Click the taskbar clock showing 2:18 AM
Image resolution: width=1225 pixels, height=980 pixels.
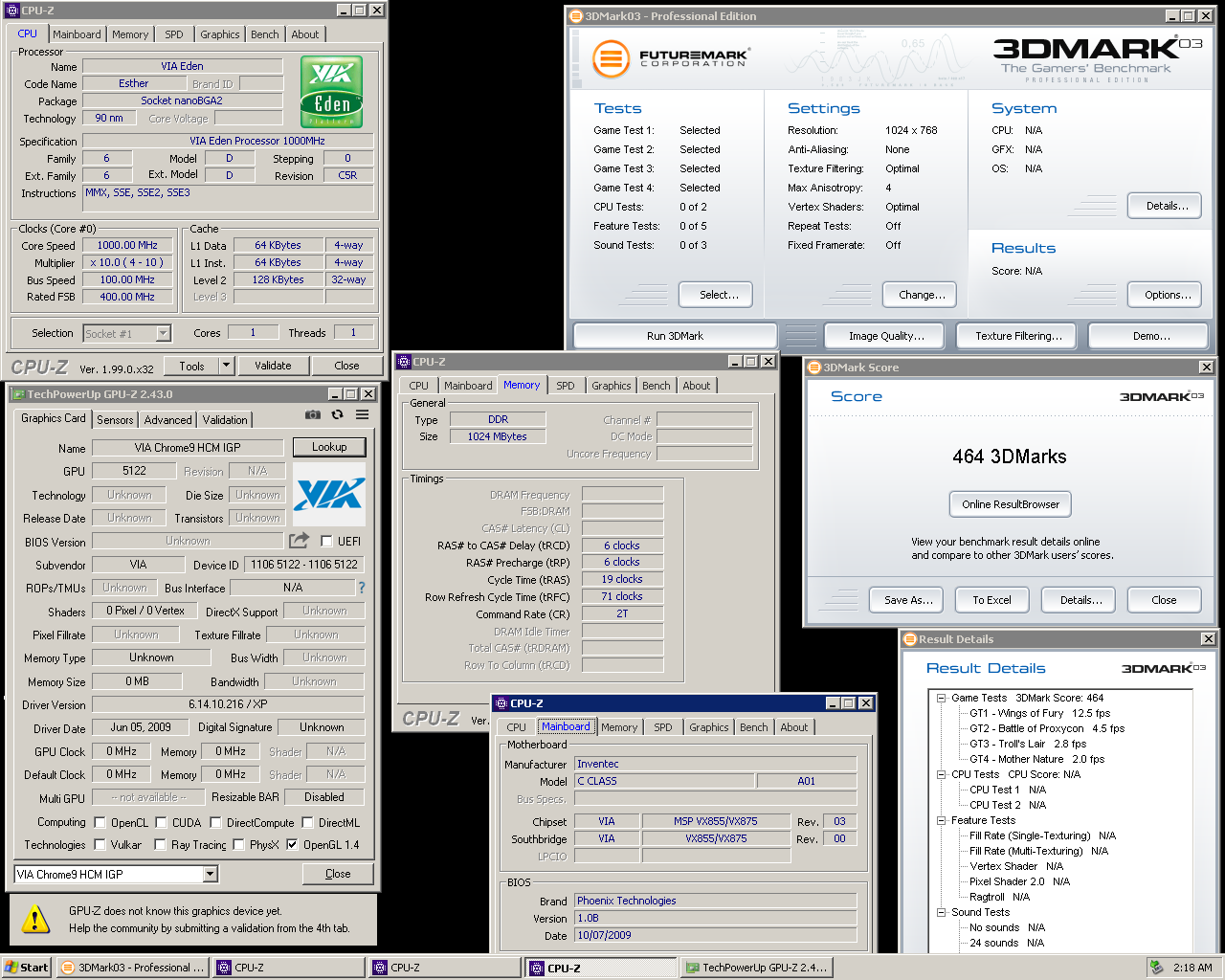1192,968
